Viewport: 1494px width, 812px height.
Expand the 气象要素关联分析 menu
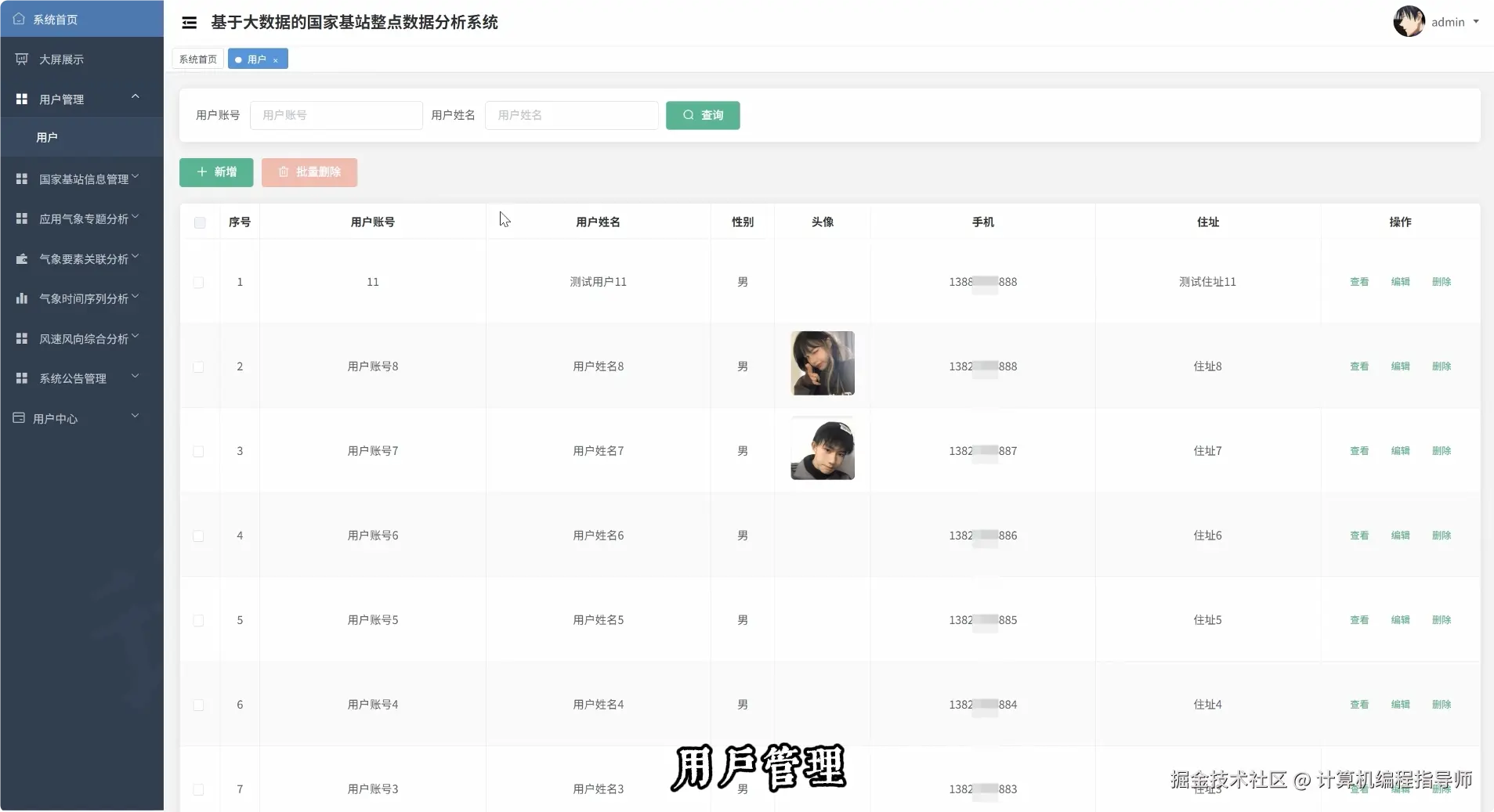click(135, 257)
